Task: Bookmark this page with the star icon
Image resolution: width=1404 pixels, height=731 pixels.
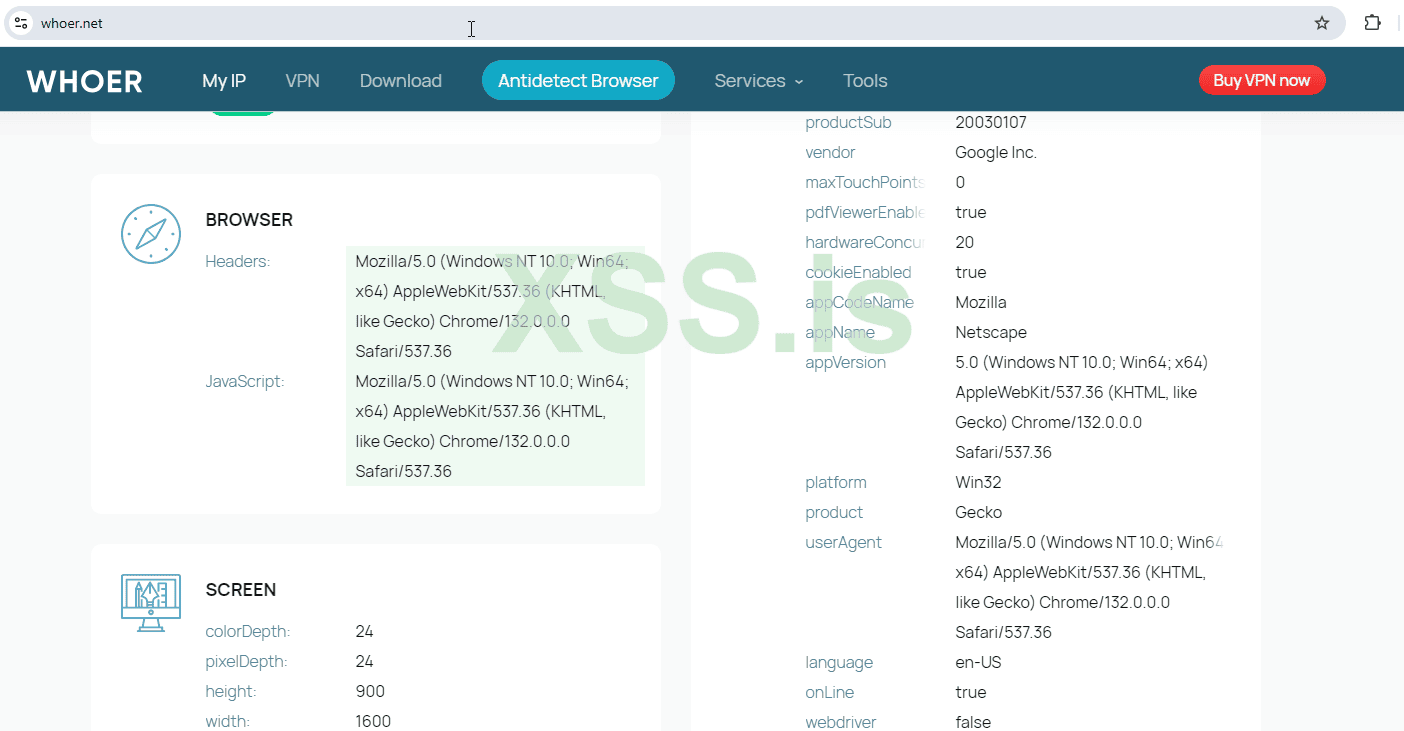Action: pyautogui.click(x=1322, y=23)
